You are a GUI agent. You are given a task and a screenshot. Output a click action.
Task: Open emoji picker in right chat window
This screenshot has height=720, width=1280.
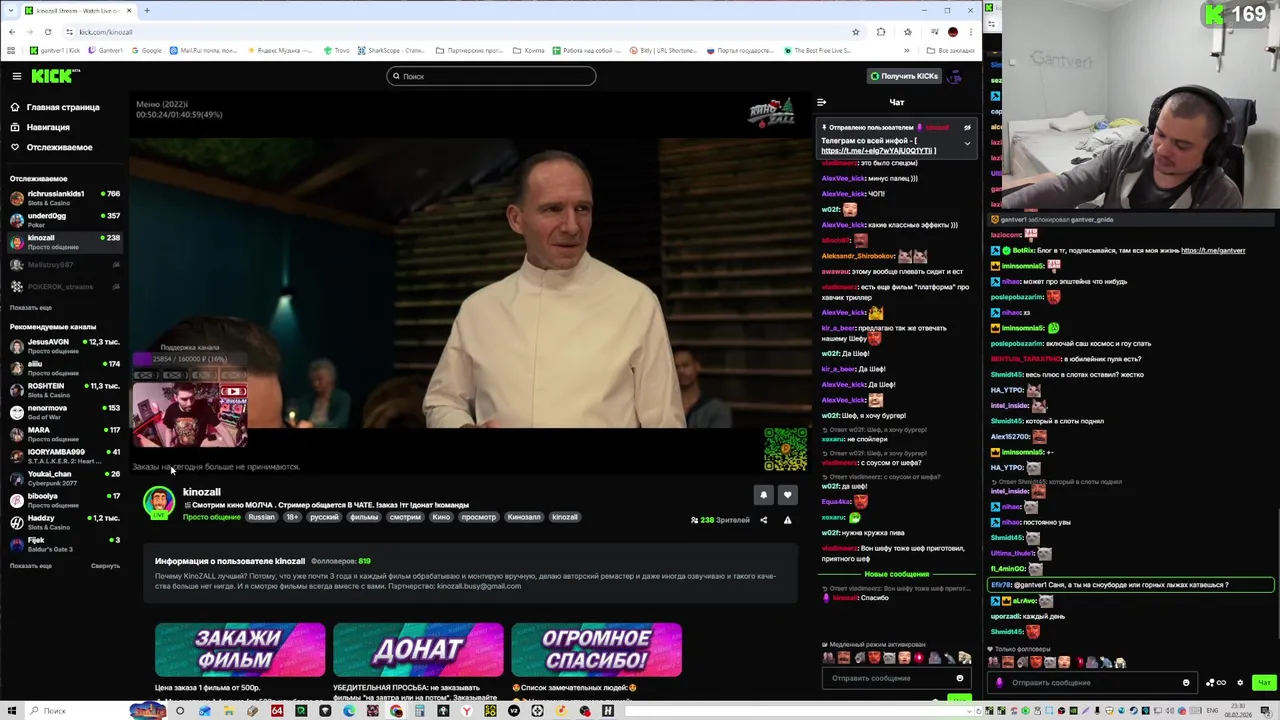[1186, 683]
